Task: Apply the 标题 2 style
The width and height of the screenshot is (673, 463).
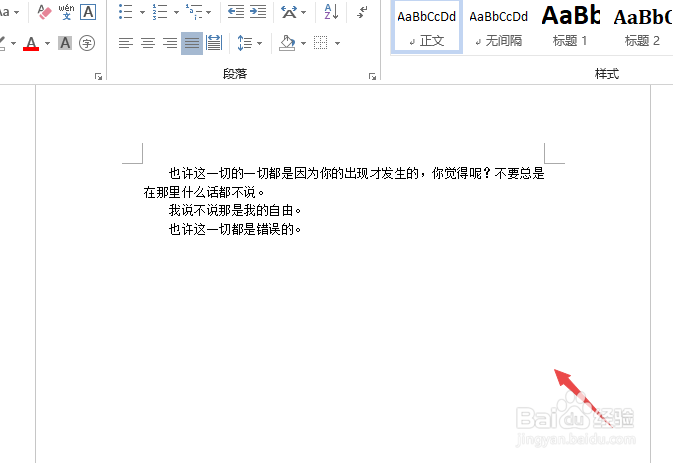Action: 642,27
